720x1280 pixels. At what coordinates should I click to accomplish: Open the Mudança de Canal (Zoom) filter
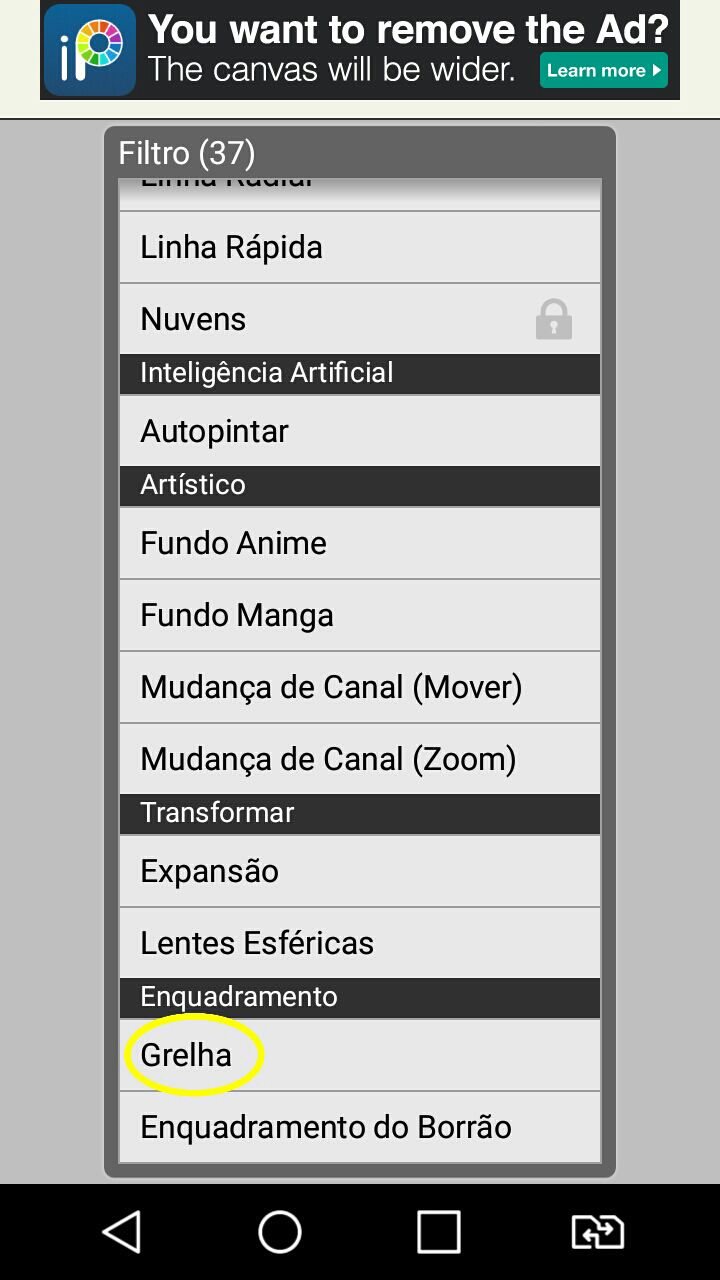tap(360, 759)
